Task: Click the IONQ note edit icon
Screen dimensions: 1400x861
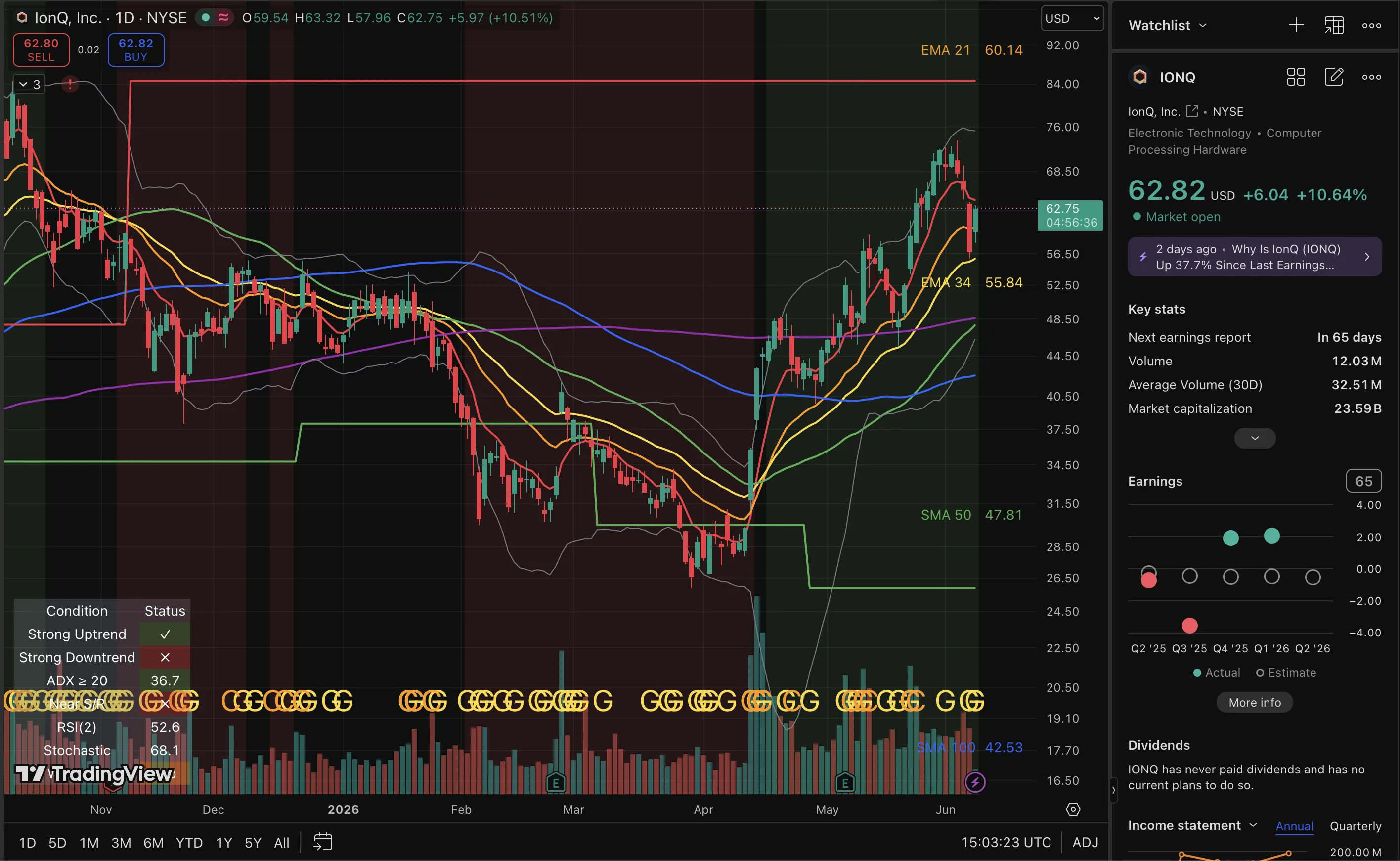Action: tap(1334, 77)
